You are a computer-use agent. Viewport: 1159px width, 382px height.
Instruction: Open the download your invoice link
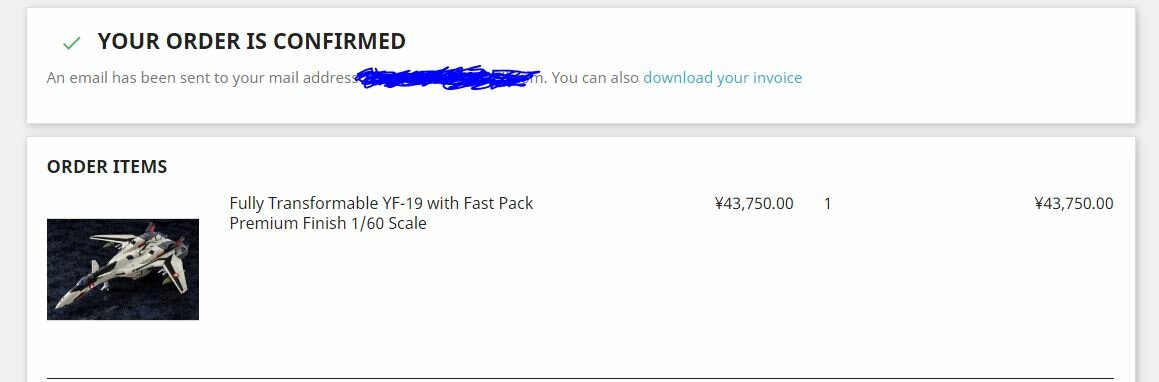tap(722, 78)
